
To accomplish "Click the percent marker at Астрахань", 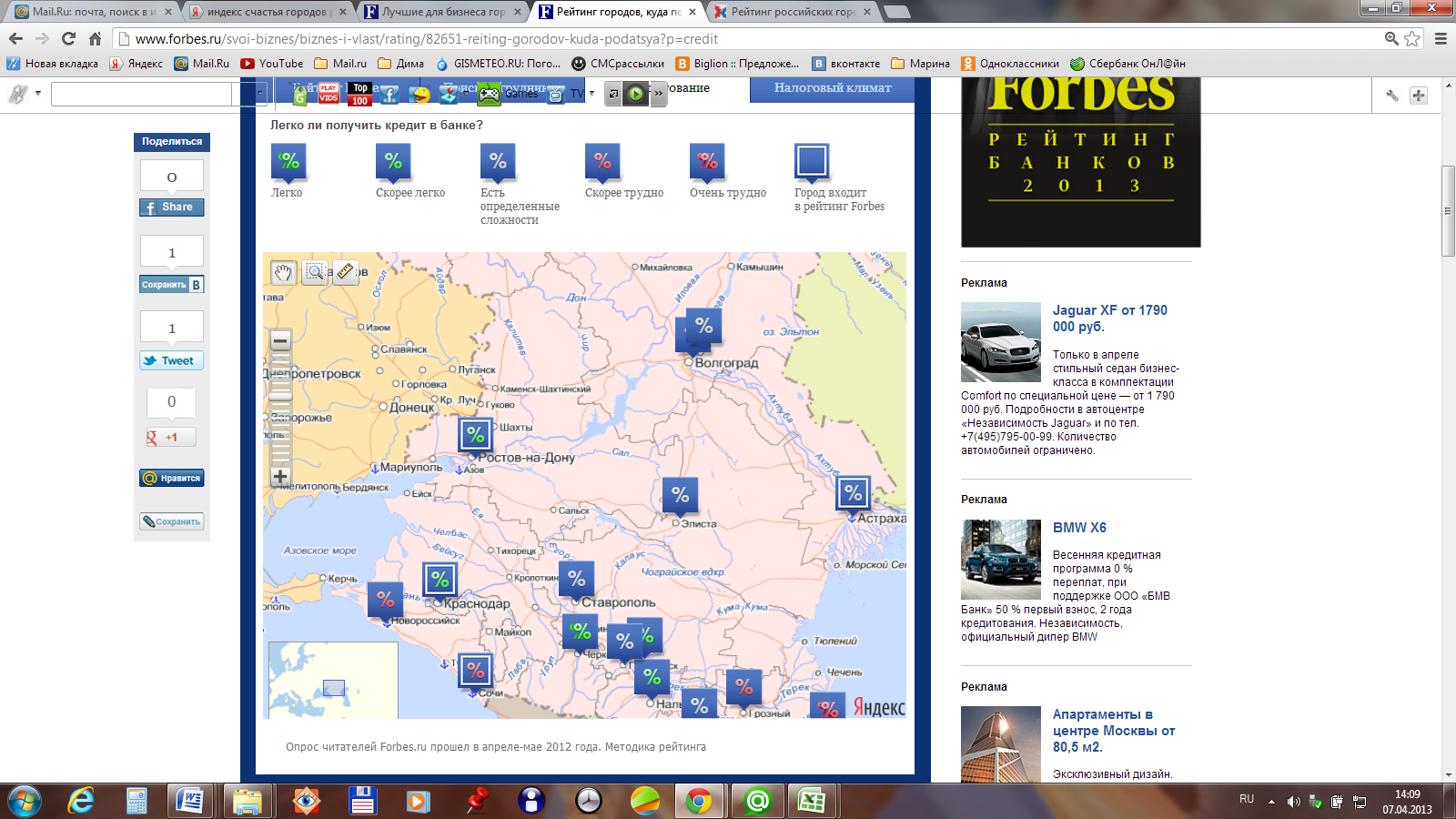I will click(x=853, y=493).
